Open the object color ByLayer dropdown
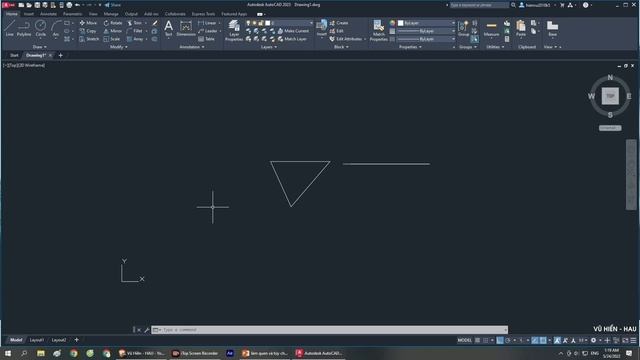 (x=426, y=23)
